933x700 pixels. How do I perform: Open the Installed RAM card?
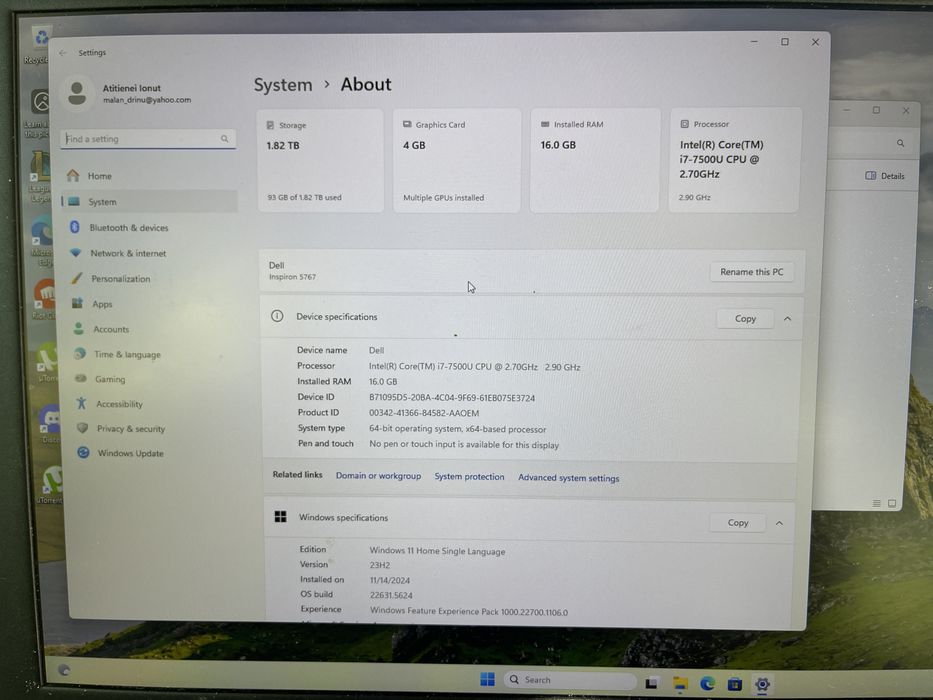point(594,160)
